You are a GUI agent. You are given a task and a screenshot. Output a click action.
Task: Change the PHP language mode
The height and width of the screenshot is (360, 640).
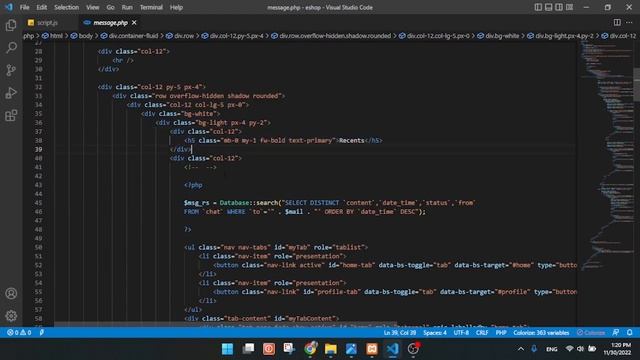(x=501, y=333)
